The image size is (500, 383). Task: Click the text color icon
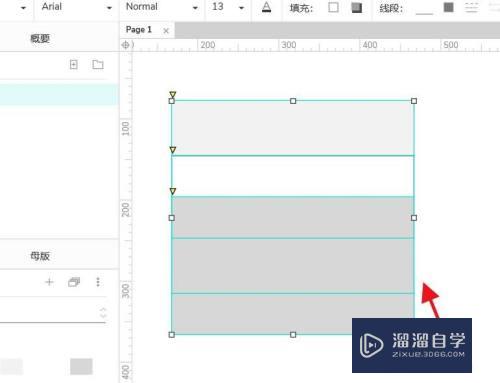coord(266,7)
